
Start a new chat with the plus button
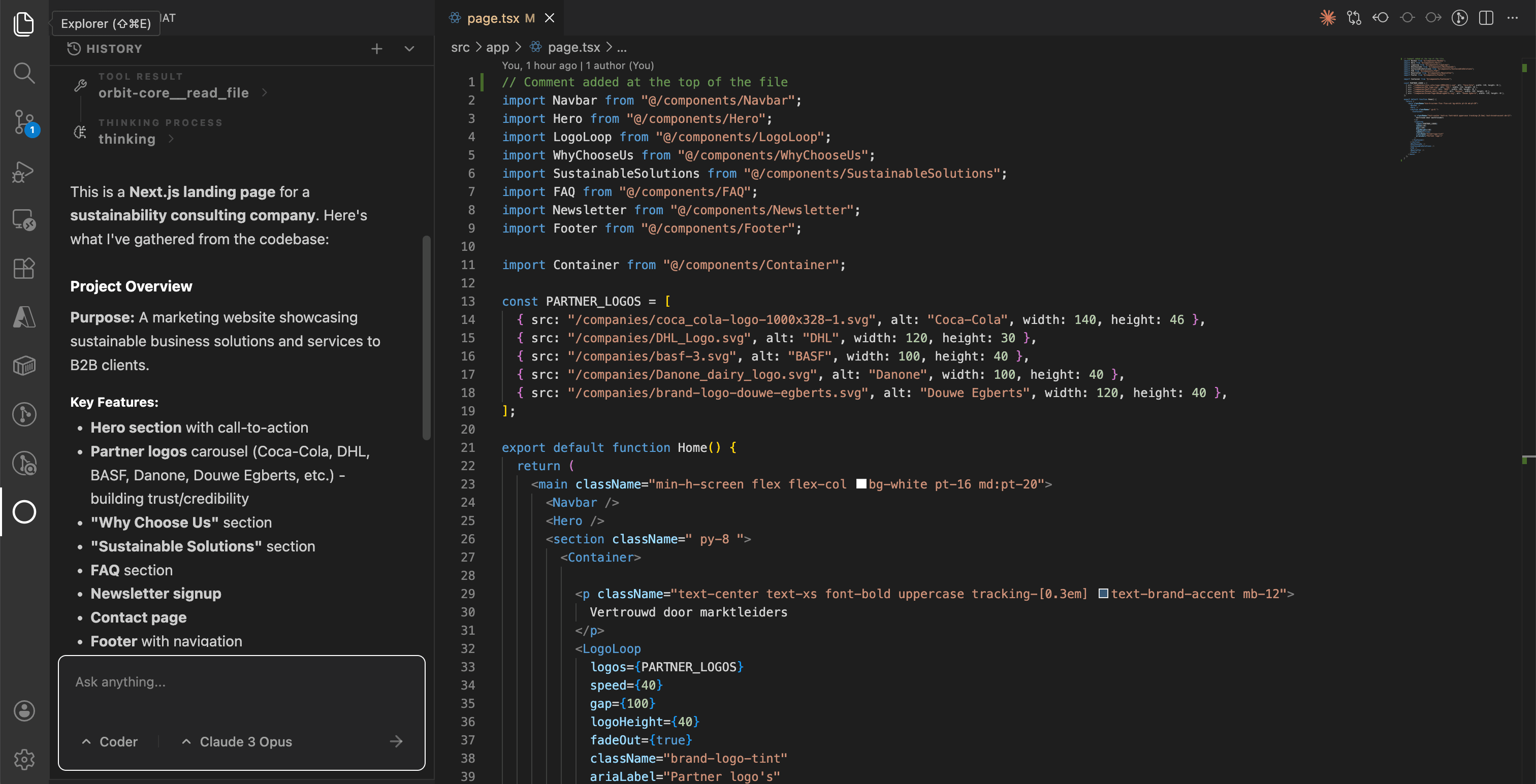(x=377, y=48)
